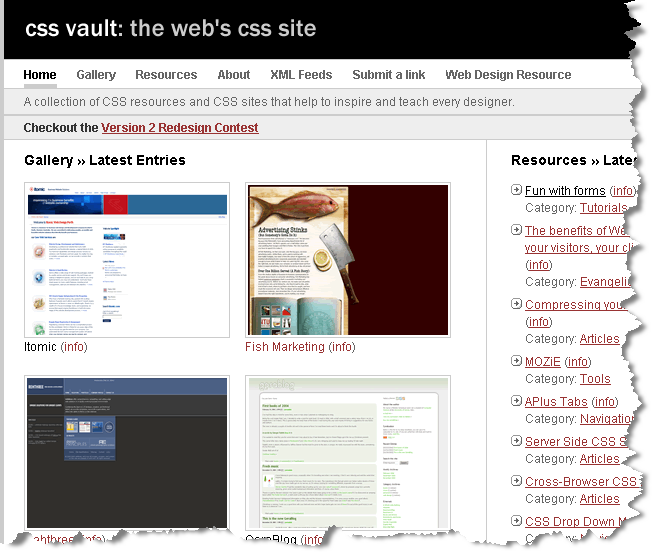Image resolution: width=652 pixels, height=552 pixels.
Task: Click arrow icon beside Fun with forms
Action: 516,190
